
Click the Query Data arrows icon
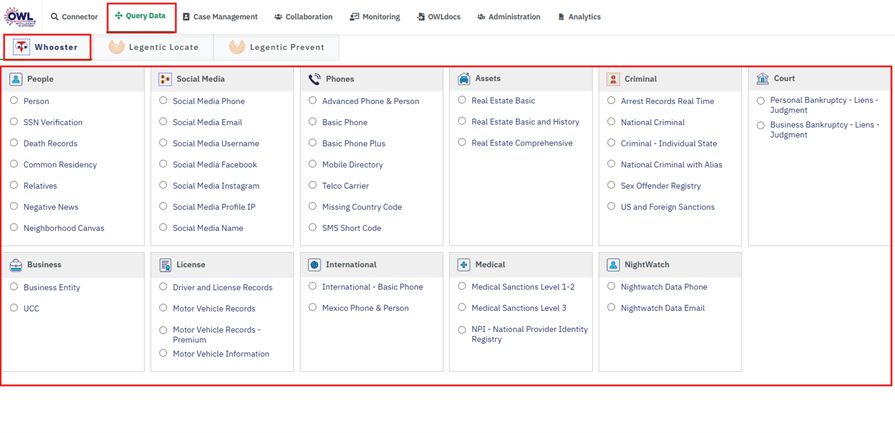click(x=119, y=16)
